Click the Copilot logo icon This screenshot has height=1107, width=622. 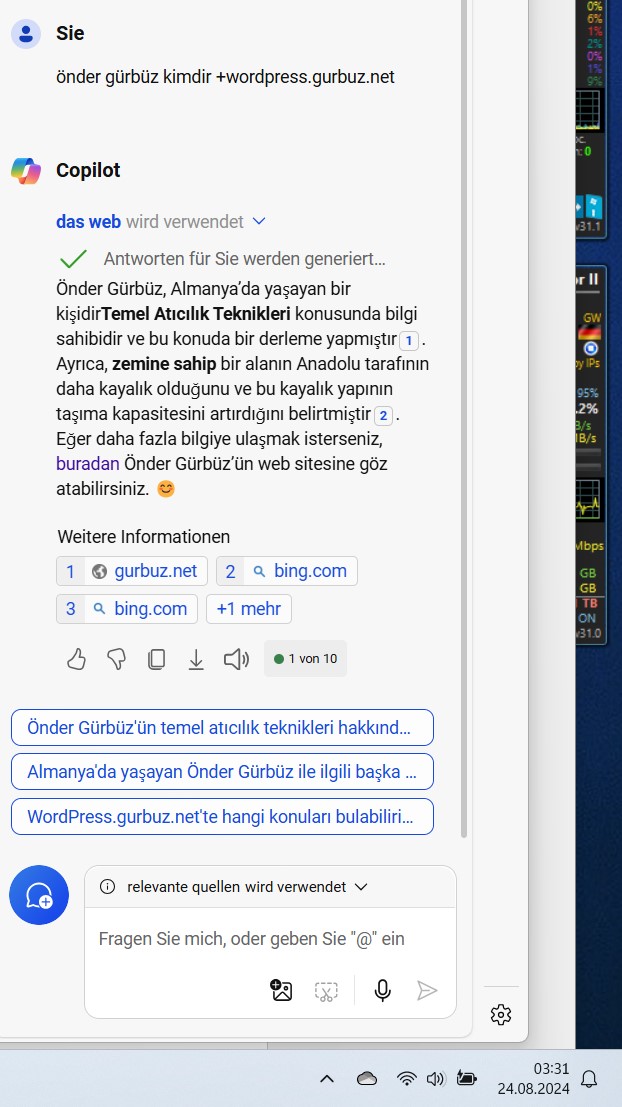(25, 171)
